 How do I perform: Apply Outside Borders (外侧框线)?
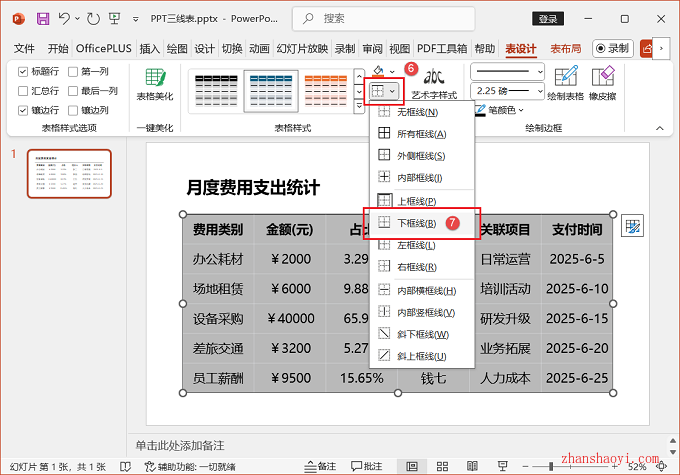422,155
